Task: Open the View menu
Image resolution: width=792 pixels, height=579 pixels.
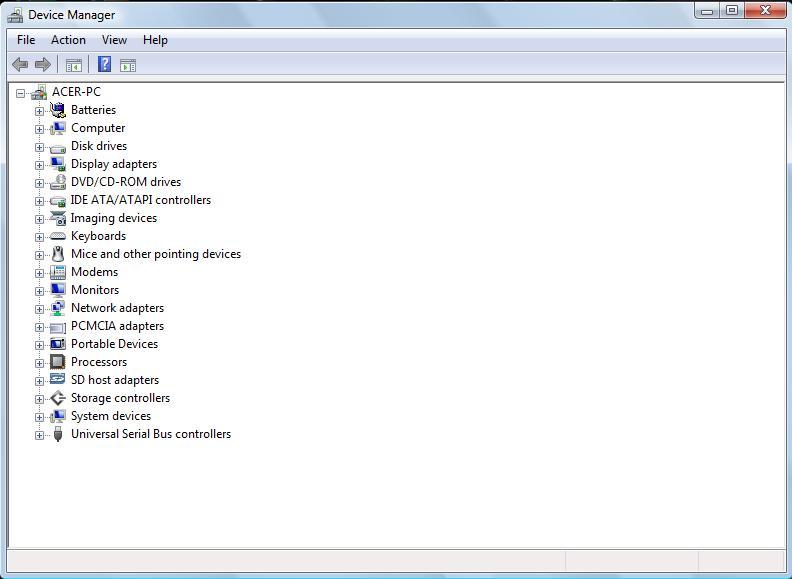Action: pyautogui.click(x=114, y=40)
